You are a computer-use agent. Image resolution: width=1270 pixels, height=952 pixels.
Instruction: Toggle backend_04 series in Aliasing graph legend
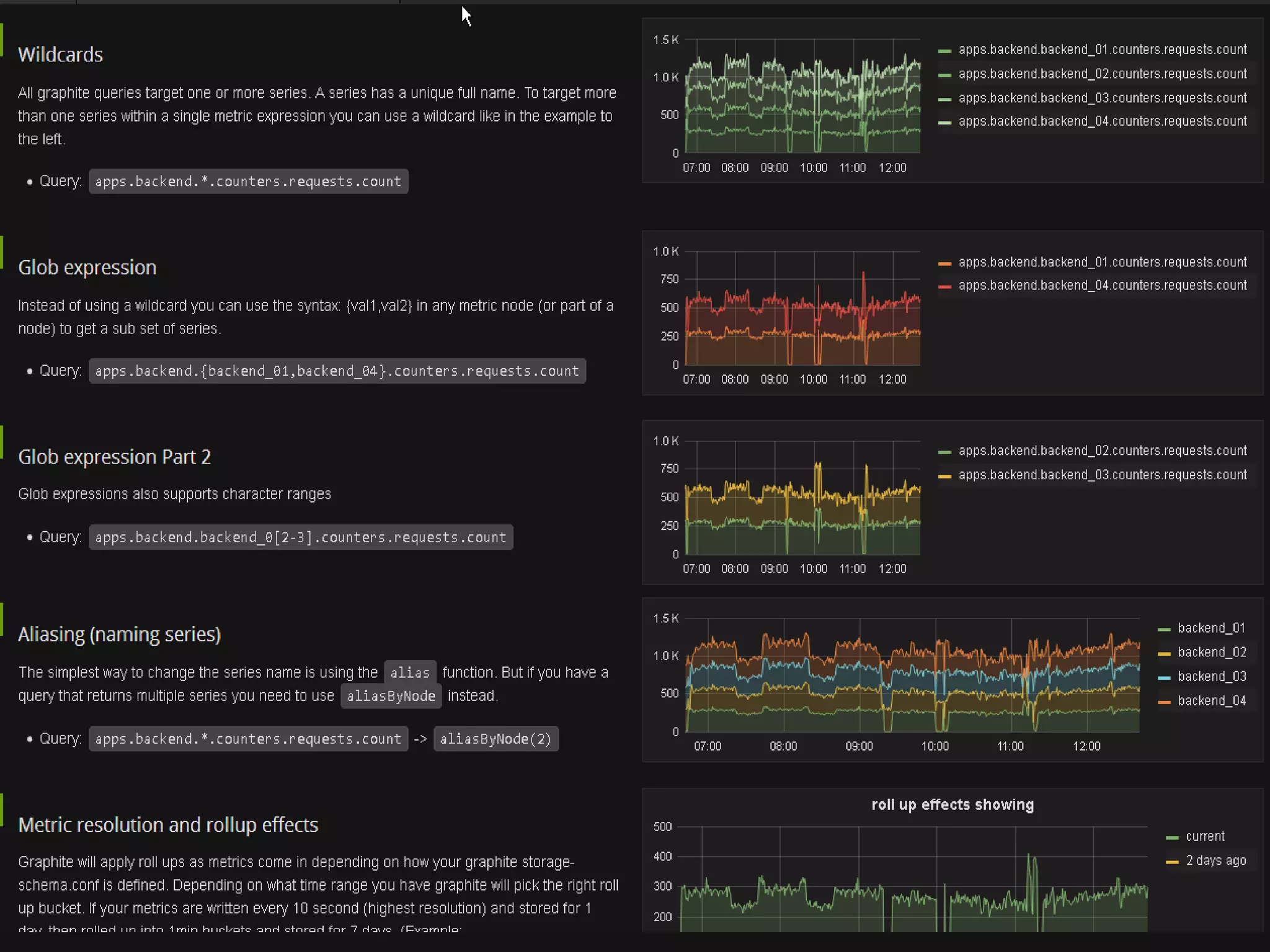[1211, 701]
